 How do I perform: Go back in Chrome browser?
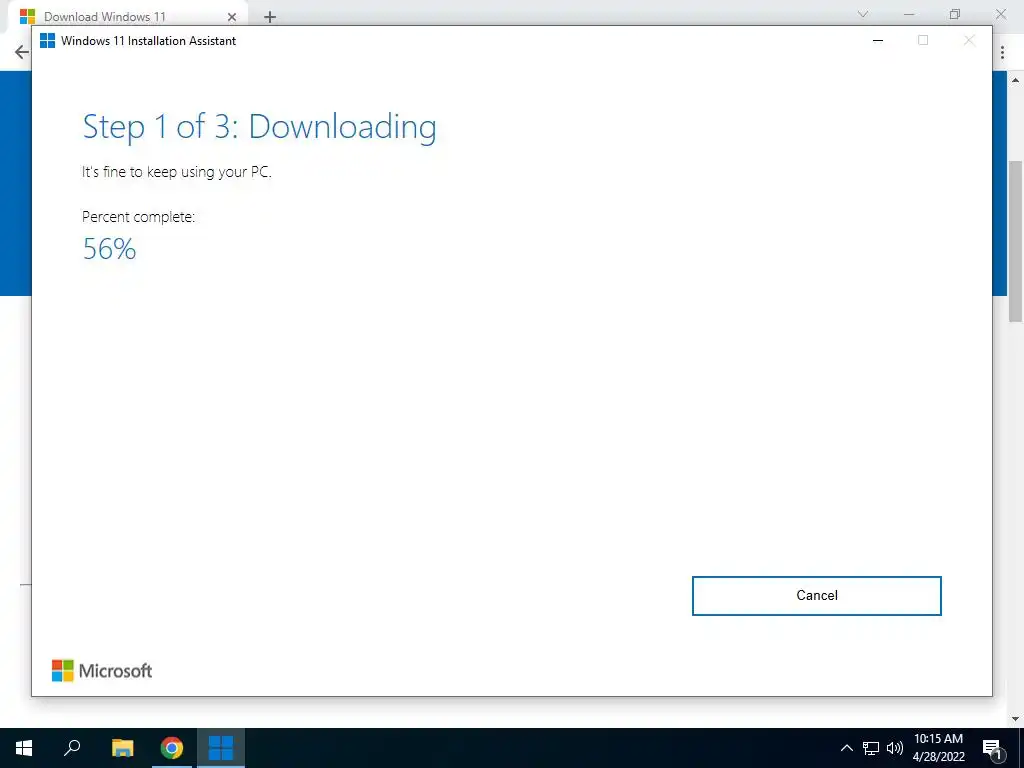22,52
